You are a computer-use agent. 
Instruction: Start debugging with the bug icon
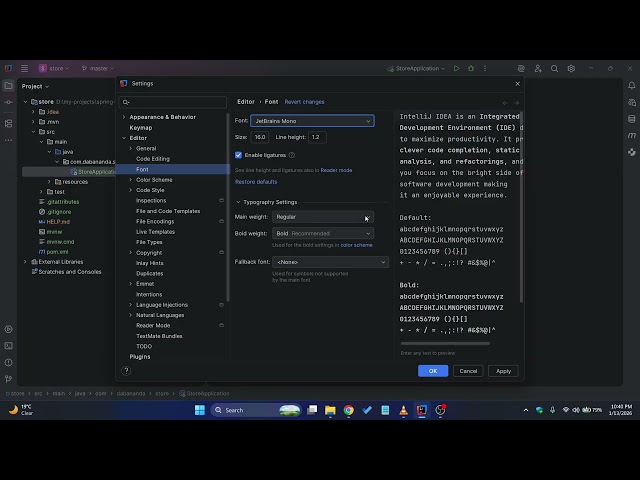(x=471, y=68)
